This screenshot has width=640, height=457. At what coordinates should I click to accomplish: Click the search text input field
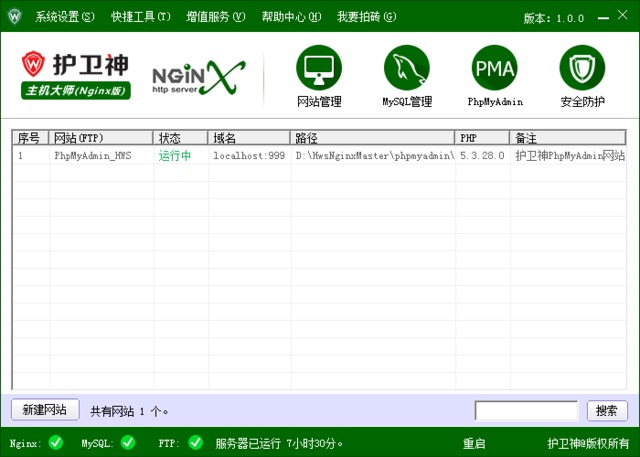point(526,410)
